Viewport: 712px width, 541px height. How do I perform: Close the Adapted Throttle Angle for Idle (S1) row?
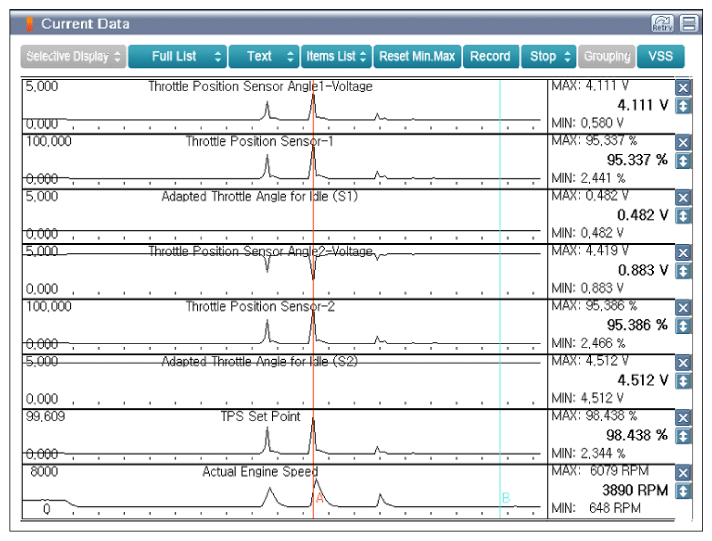pos(683,198)
